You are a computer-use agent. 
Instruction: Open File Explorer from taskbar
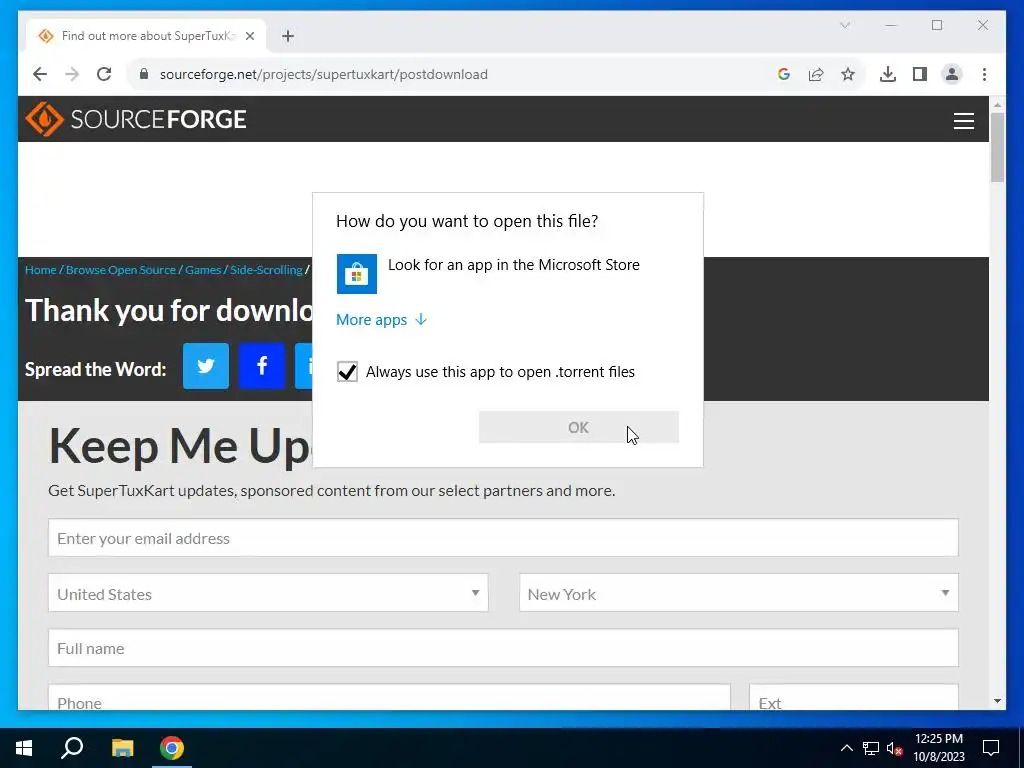122,748
